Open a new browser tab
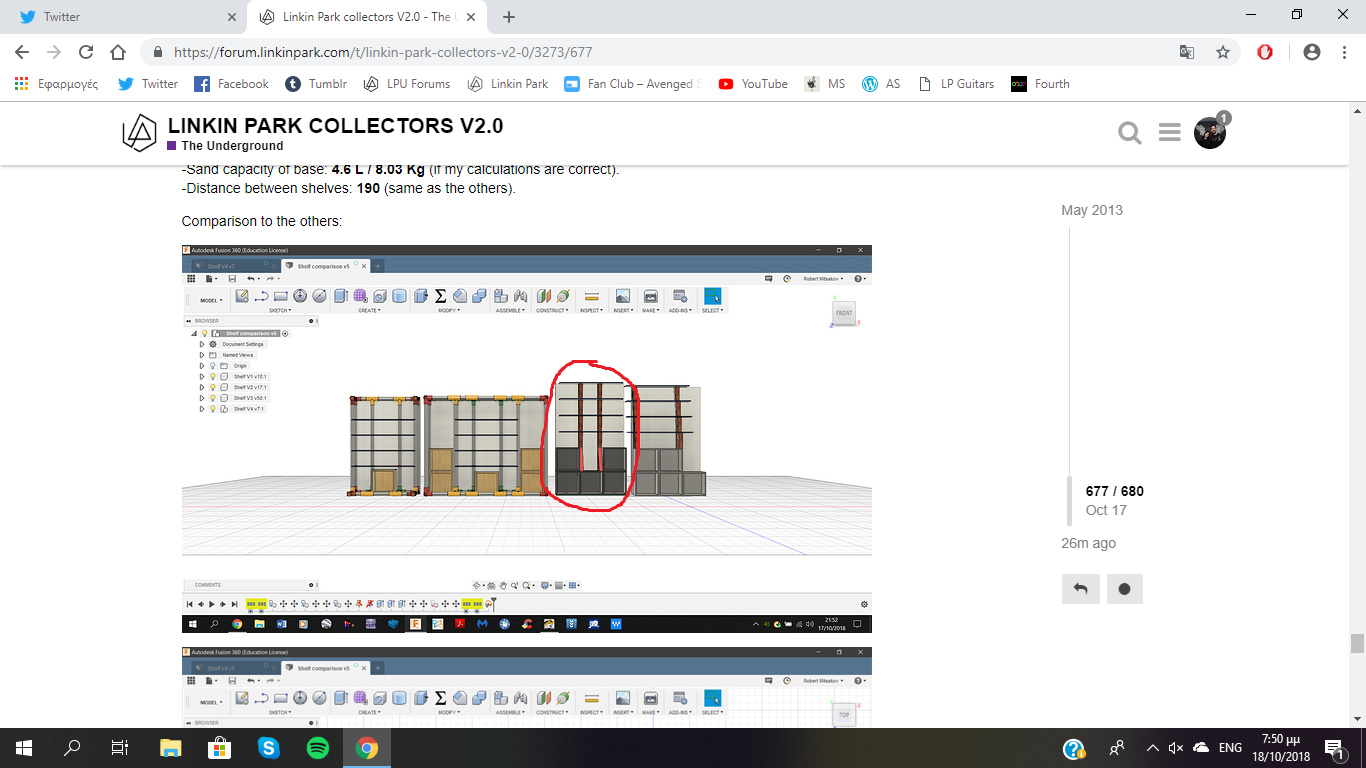The height and width of the screenshot is (768, 1366). coord(509,17)
